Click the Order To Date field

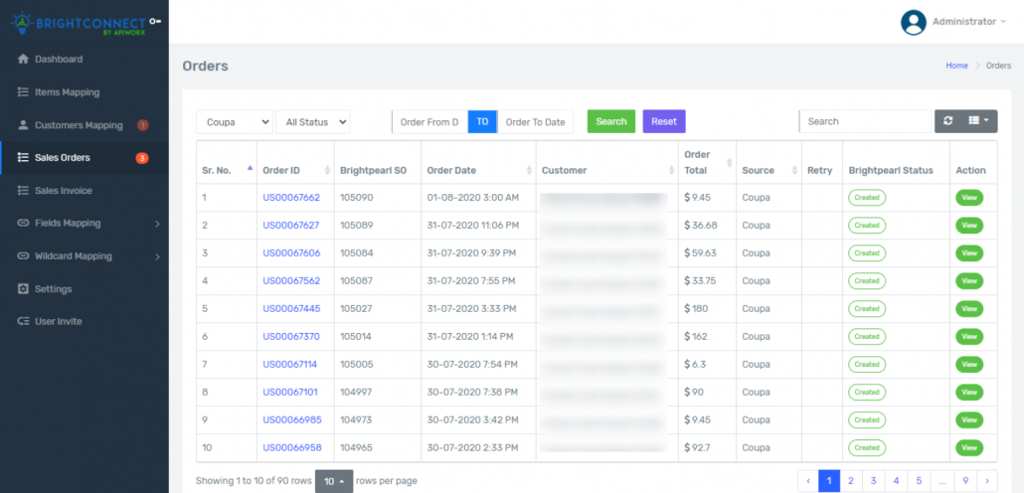pos(536,121)
